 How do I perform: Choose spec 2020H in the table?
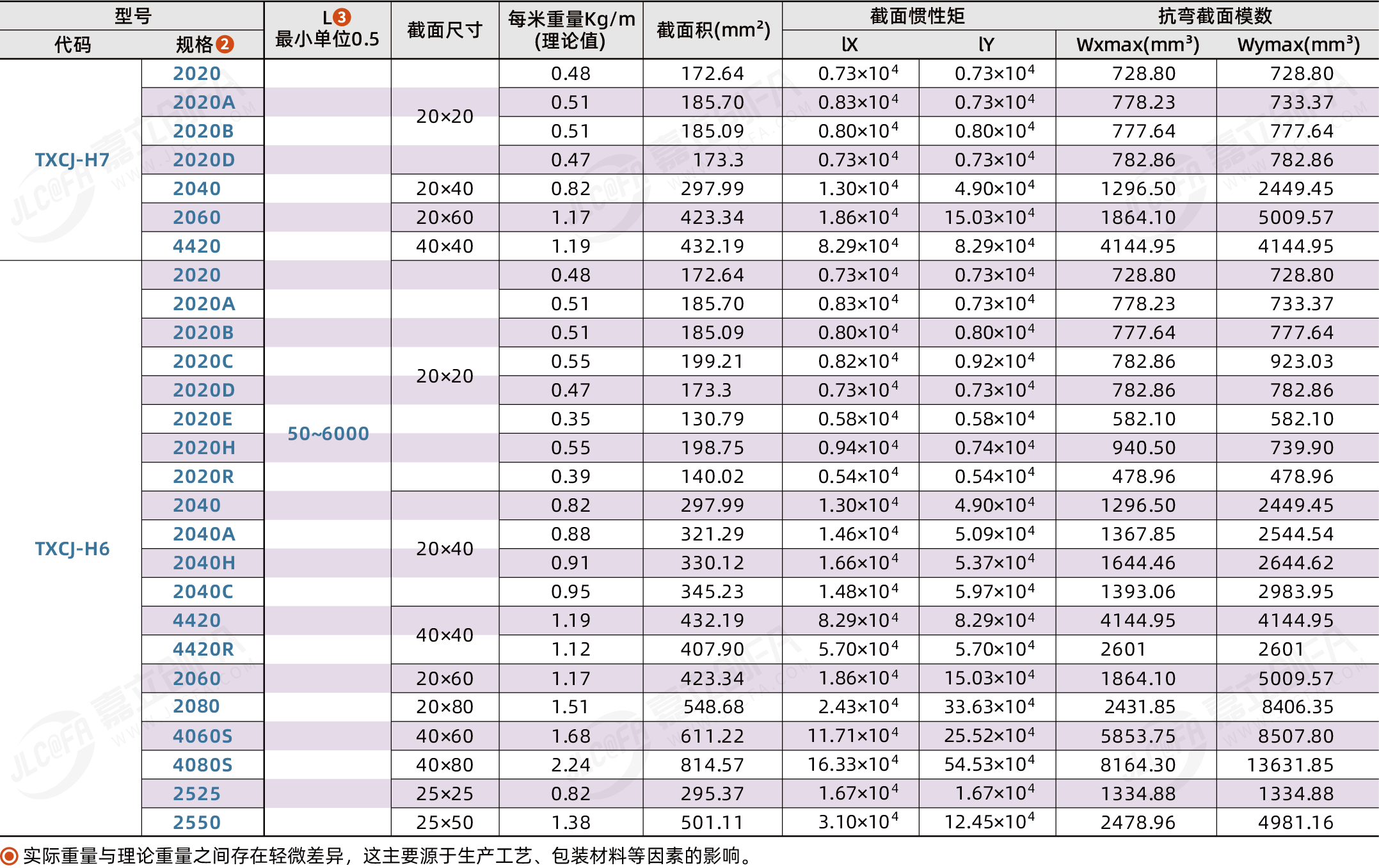pos(203,448)
